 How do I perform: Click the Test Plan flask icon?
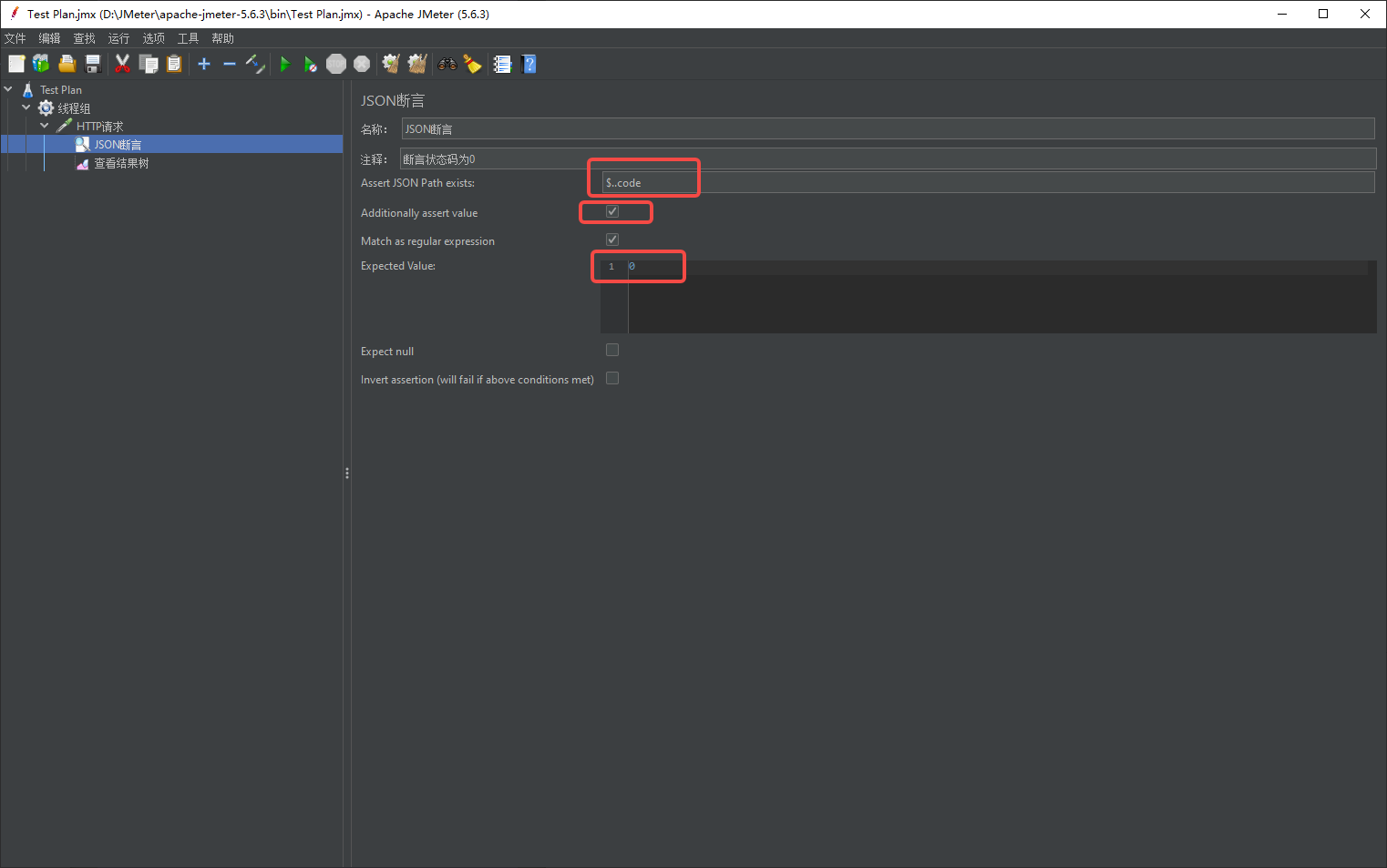[28, 89]
